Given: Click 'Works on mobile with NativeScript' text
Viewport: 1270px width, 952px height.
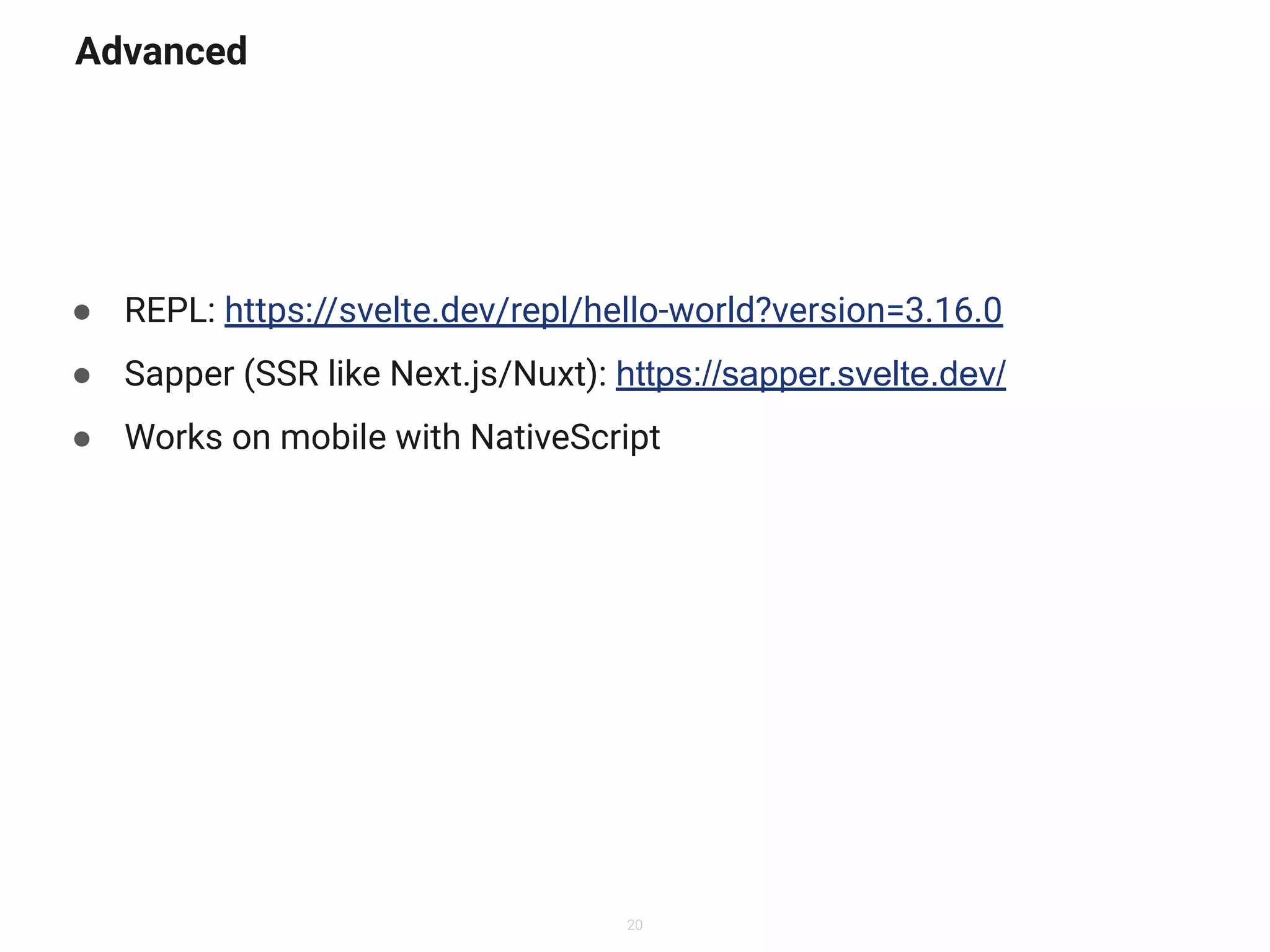Looking at the screenshot, I should [393, 438].
